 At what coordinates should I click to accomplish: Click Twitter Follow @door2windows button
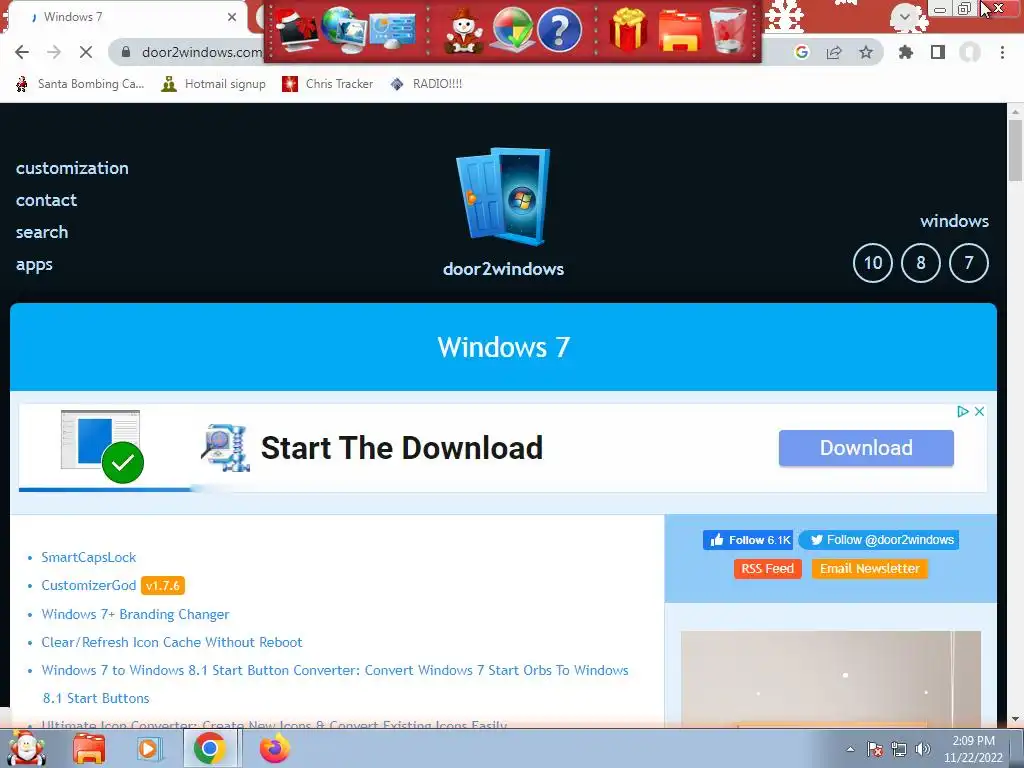tap(878, 539)
